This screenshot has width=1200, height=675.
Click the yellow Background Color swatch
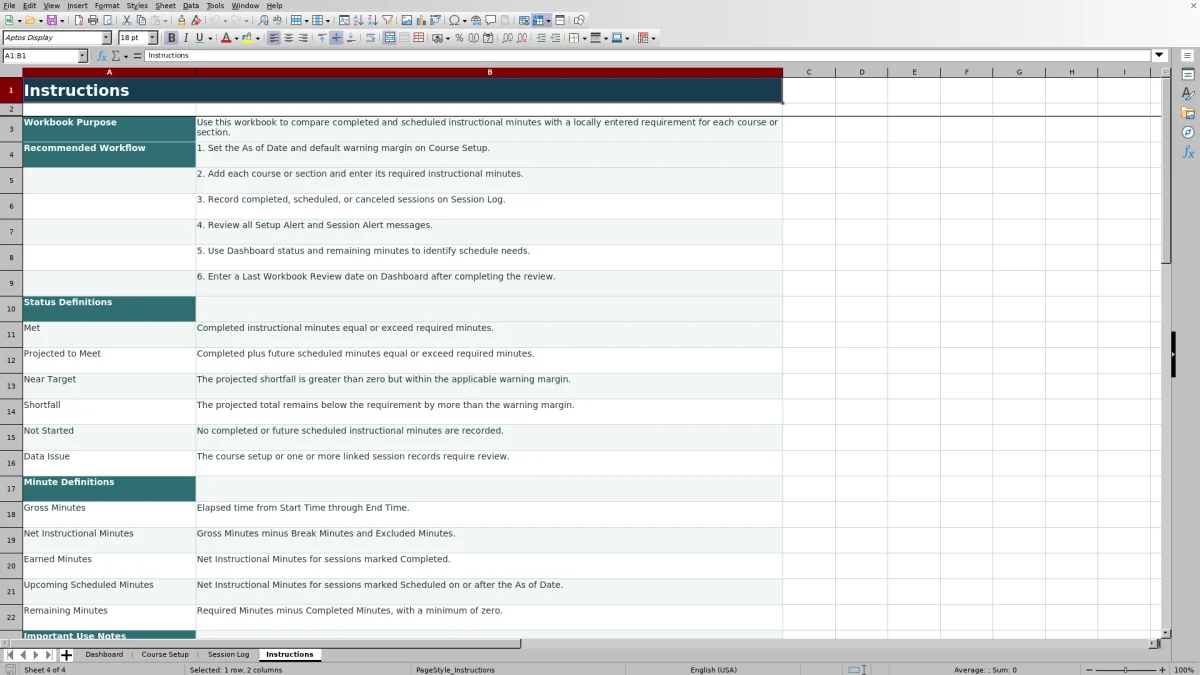247,38
